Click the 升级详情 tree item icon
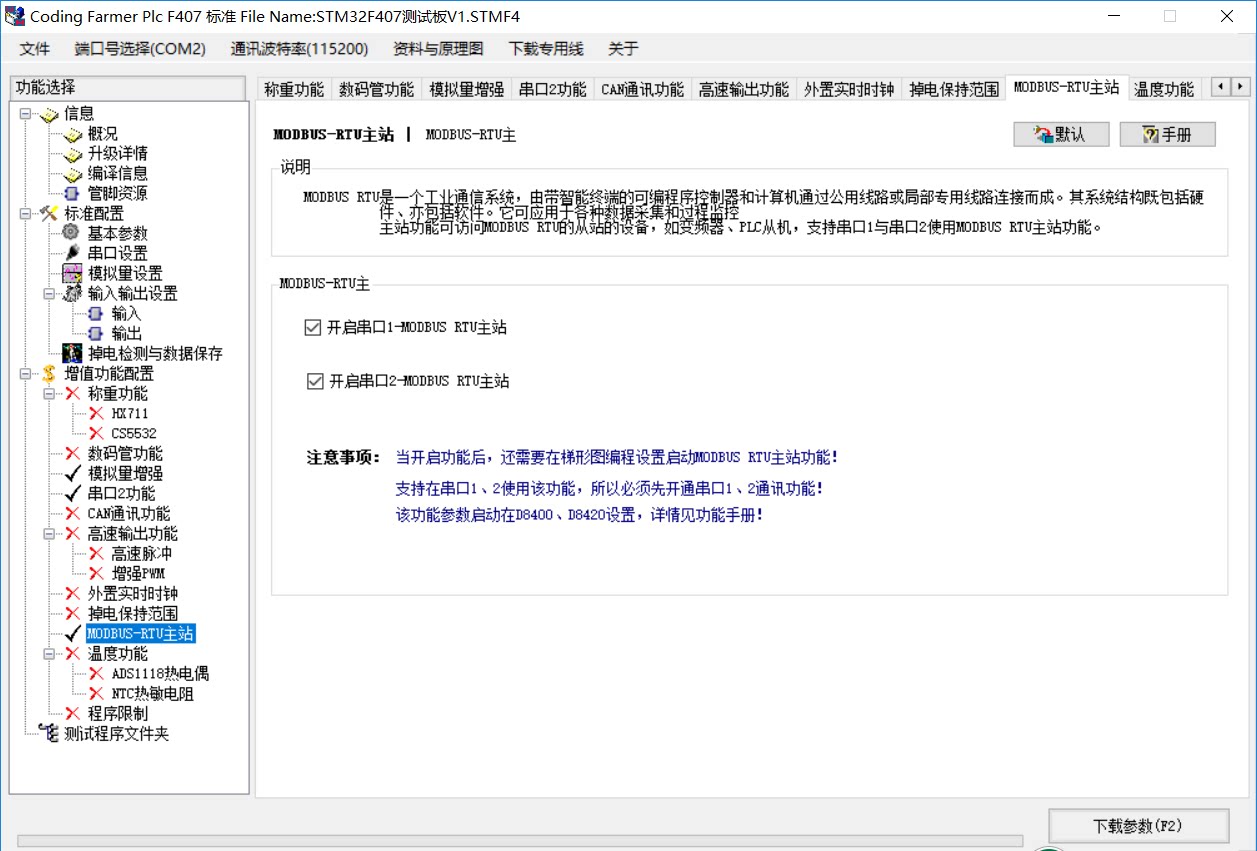 point(72,154)
